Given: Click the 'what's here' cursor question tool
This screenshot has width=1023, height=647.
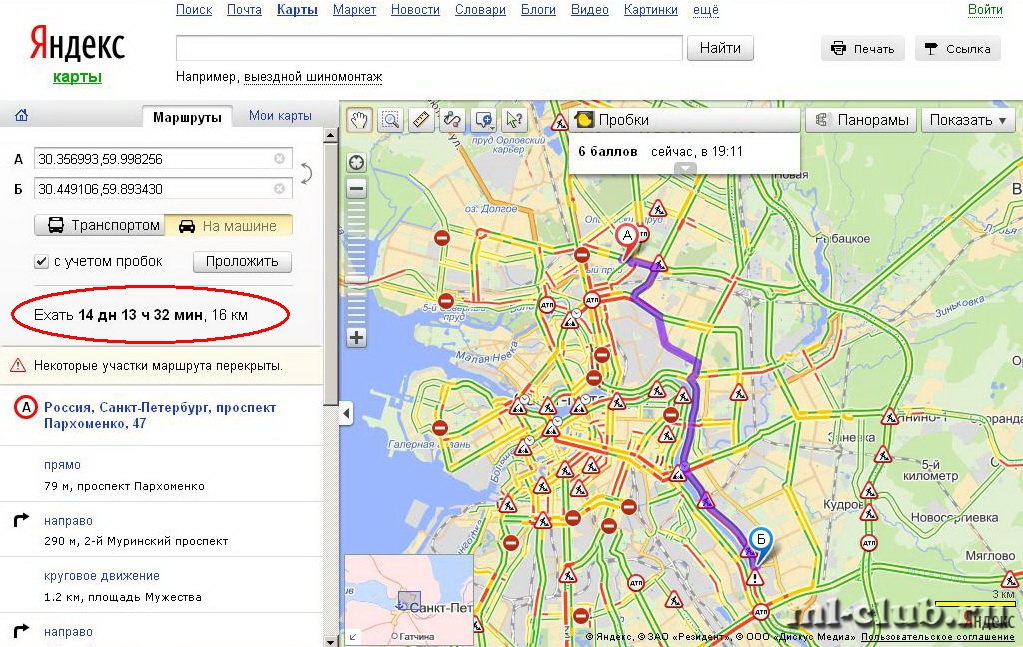Looking at the screenshot, I should coord(514,120).
